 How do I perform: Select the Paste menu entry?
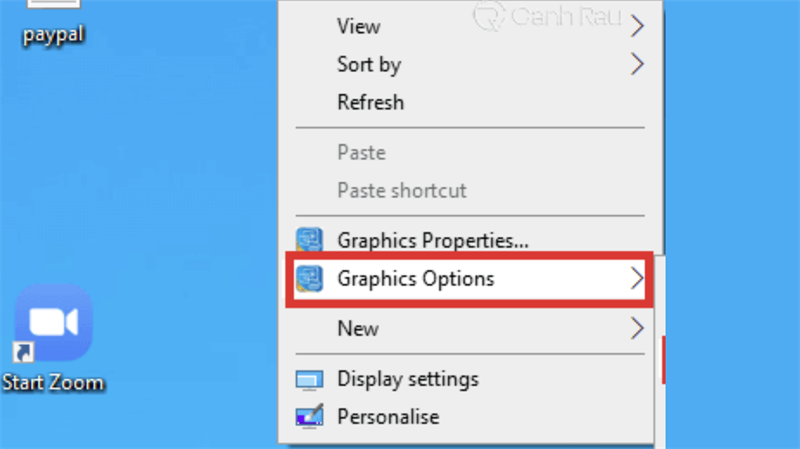coord(361,153)
